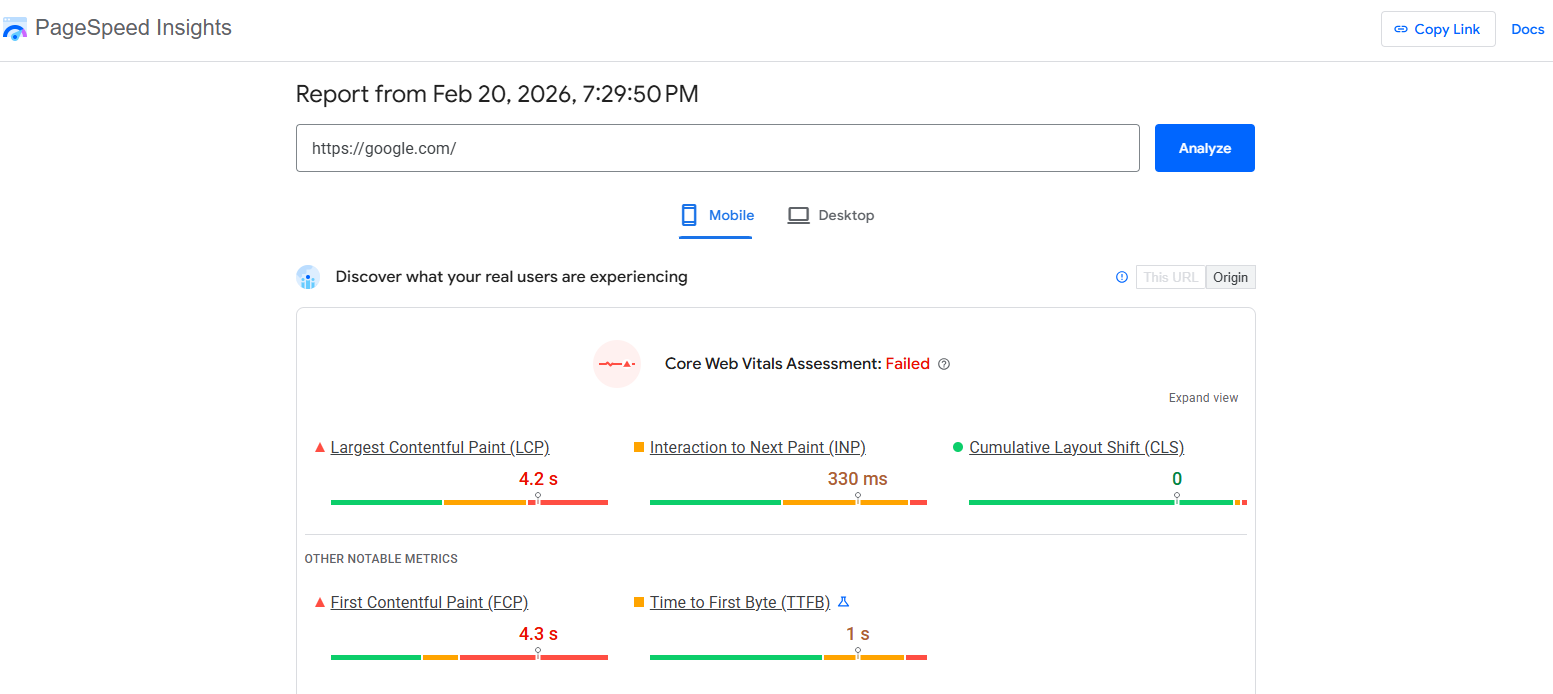The image size is (1553, 694).
Task: Click the URL input field
Action: pyautogui.click(x=717, y=148)
